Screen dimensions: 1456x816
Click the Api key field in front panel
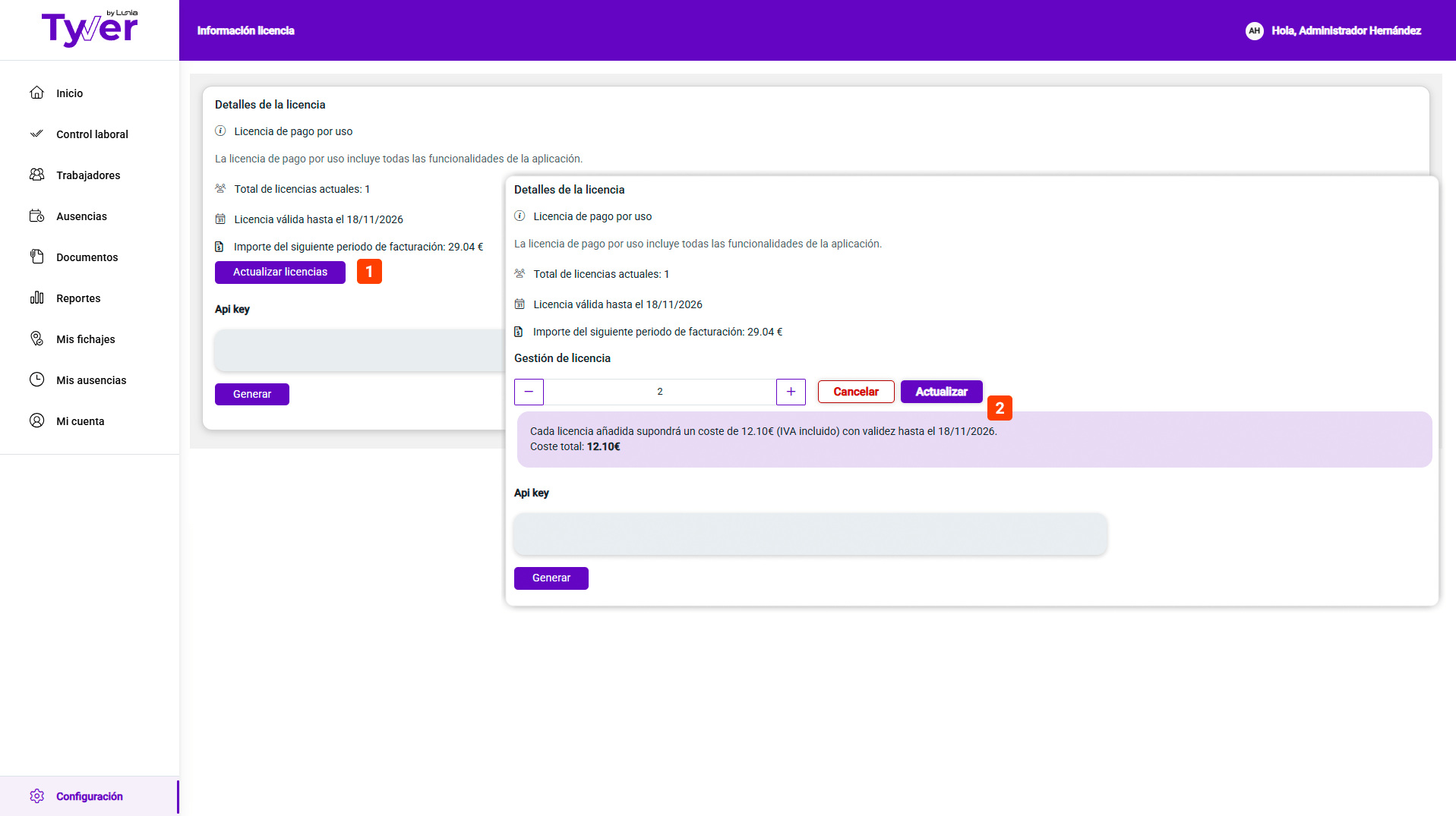tap(810, 534)
